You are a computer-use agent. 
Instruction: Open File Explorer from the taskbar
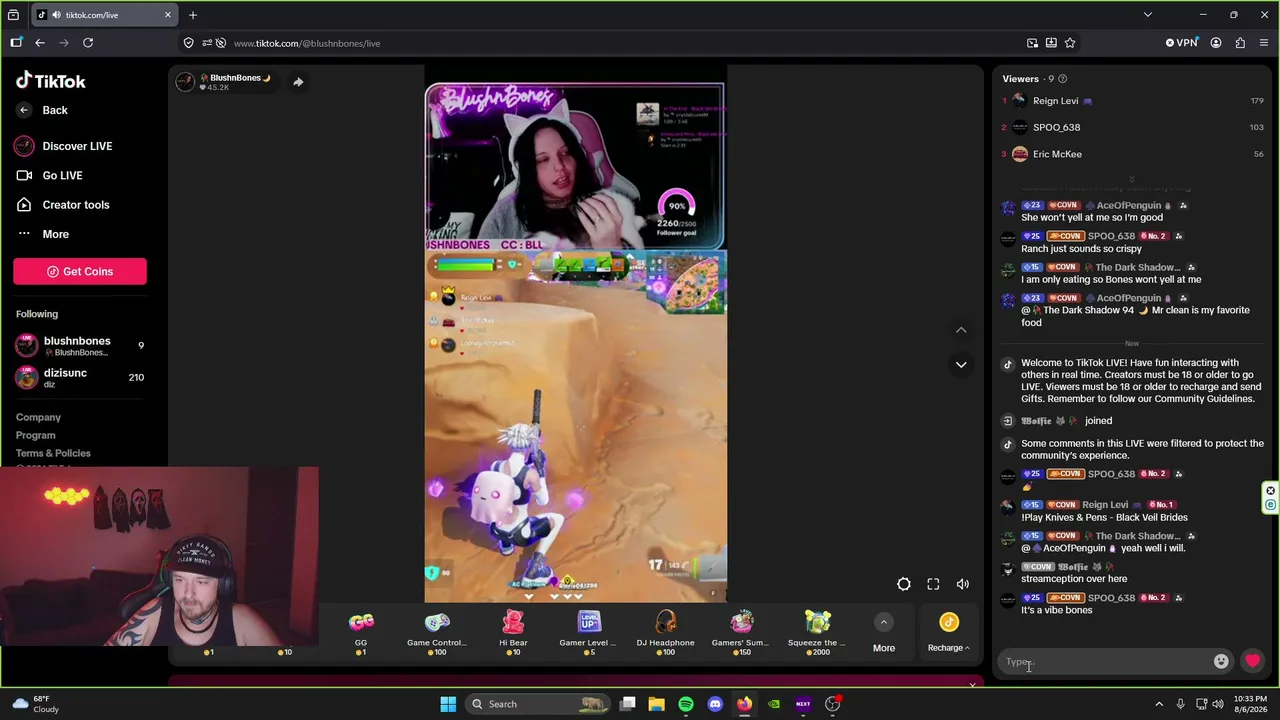657,704
